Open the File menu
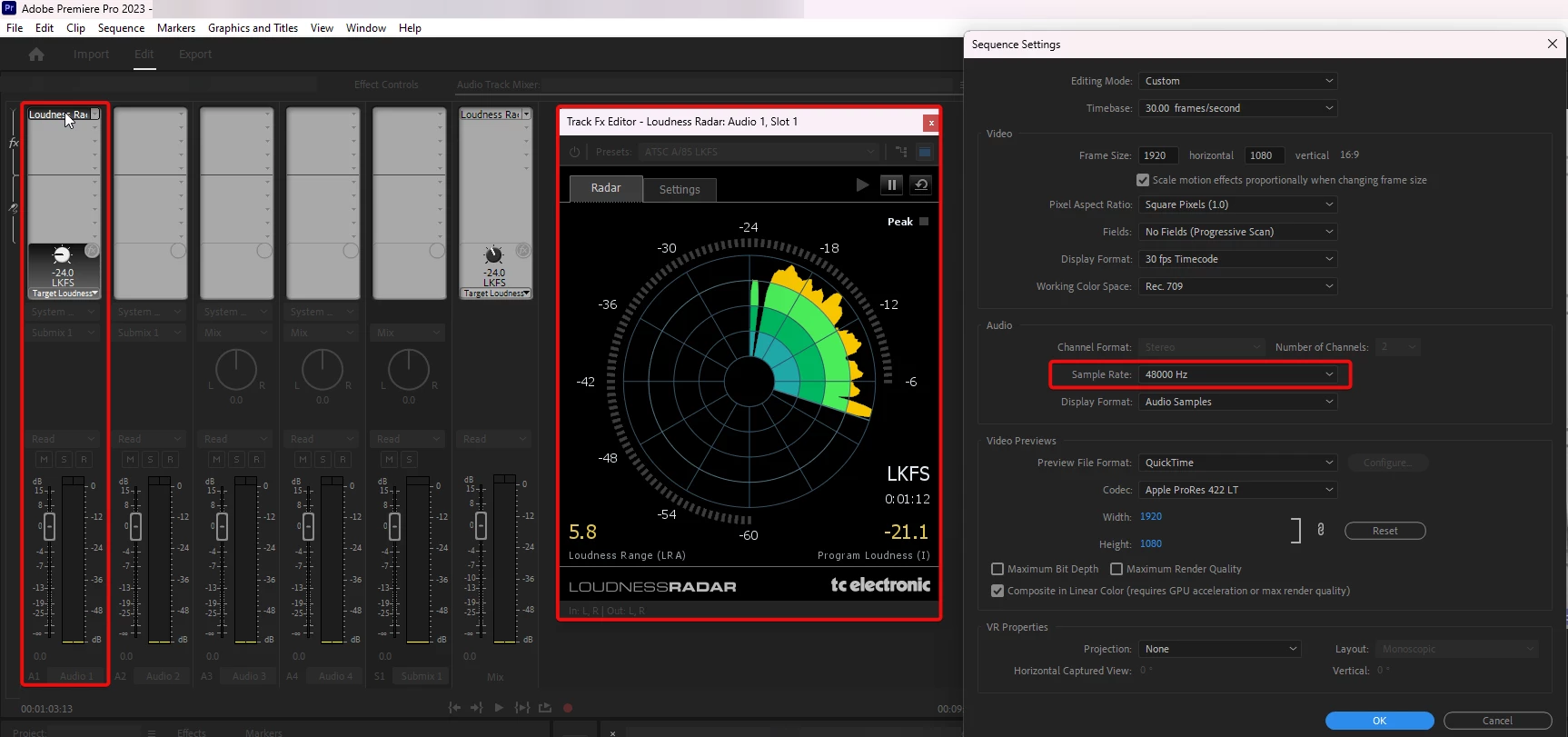The image size is (1568, 737). tap(15, 28)
